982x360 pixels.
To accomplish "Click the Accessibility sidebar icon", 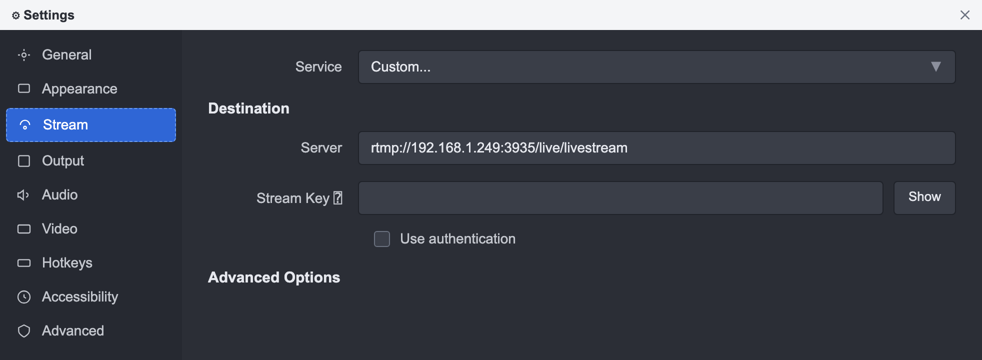I will click(24, 297).
